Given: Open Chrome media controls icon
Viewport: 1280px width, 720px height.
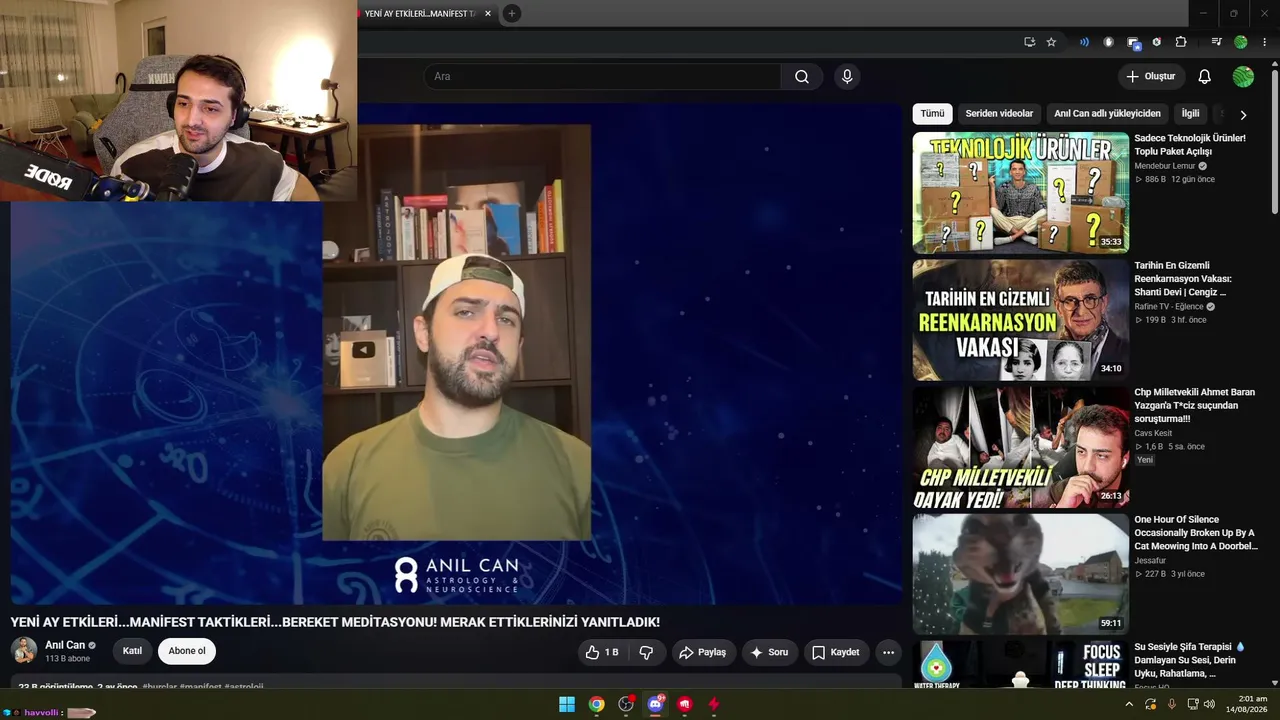Looking at the screenshot, I should (x=1216, y=42).
